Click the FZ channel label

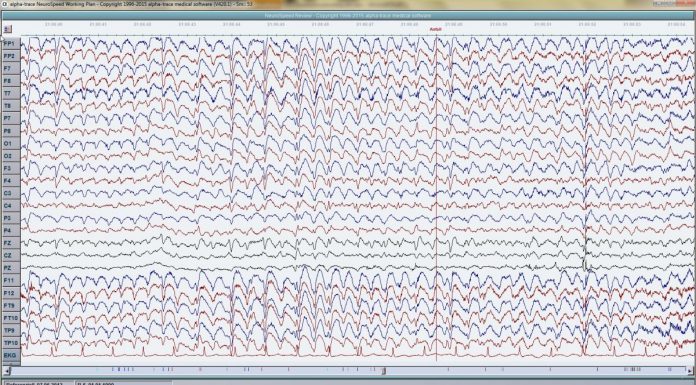click(x=11, y=243)
